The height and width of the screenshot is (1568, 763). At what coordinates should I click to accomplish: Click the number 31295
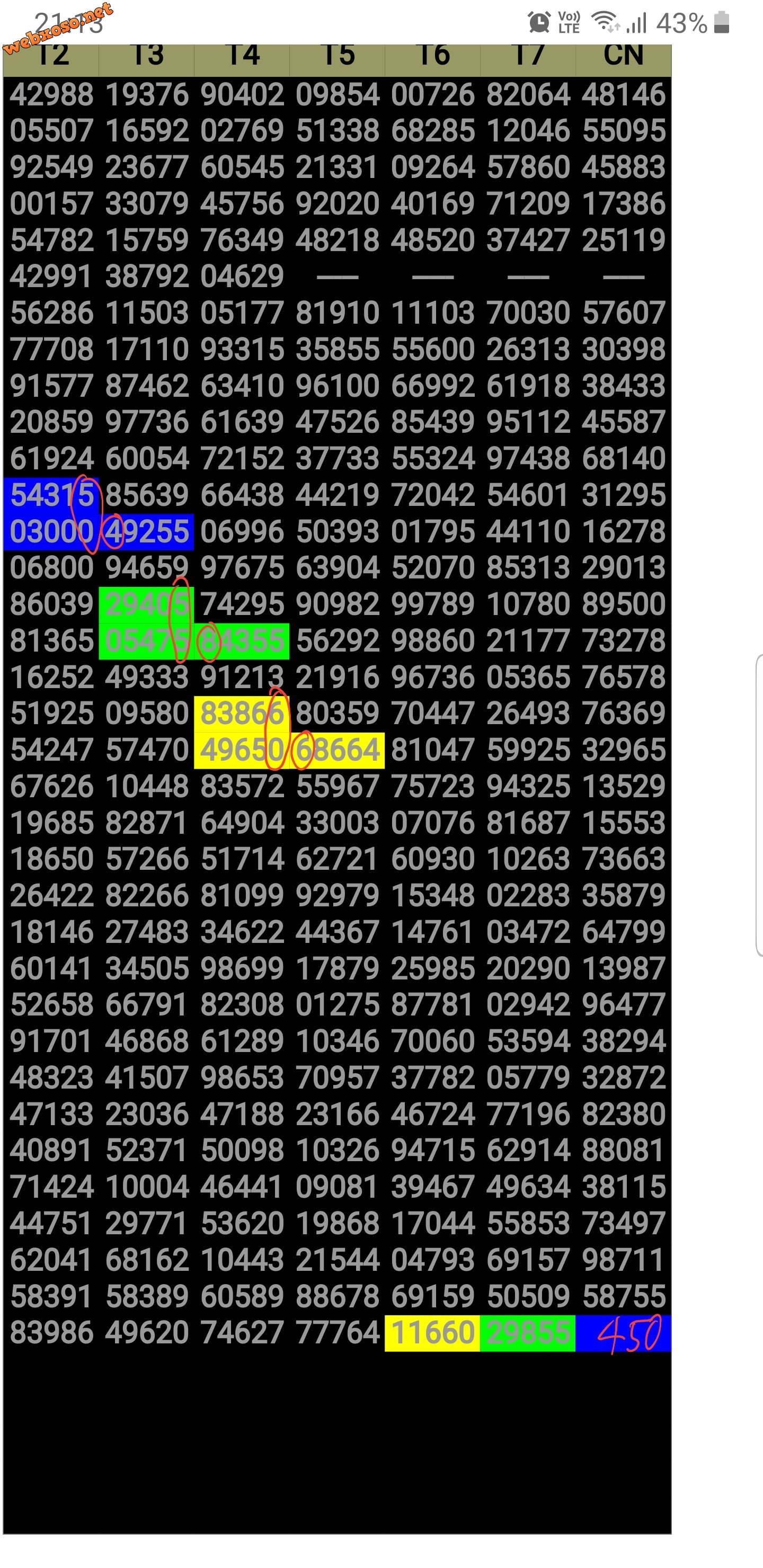coord(624,495)
